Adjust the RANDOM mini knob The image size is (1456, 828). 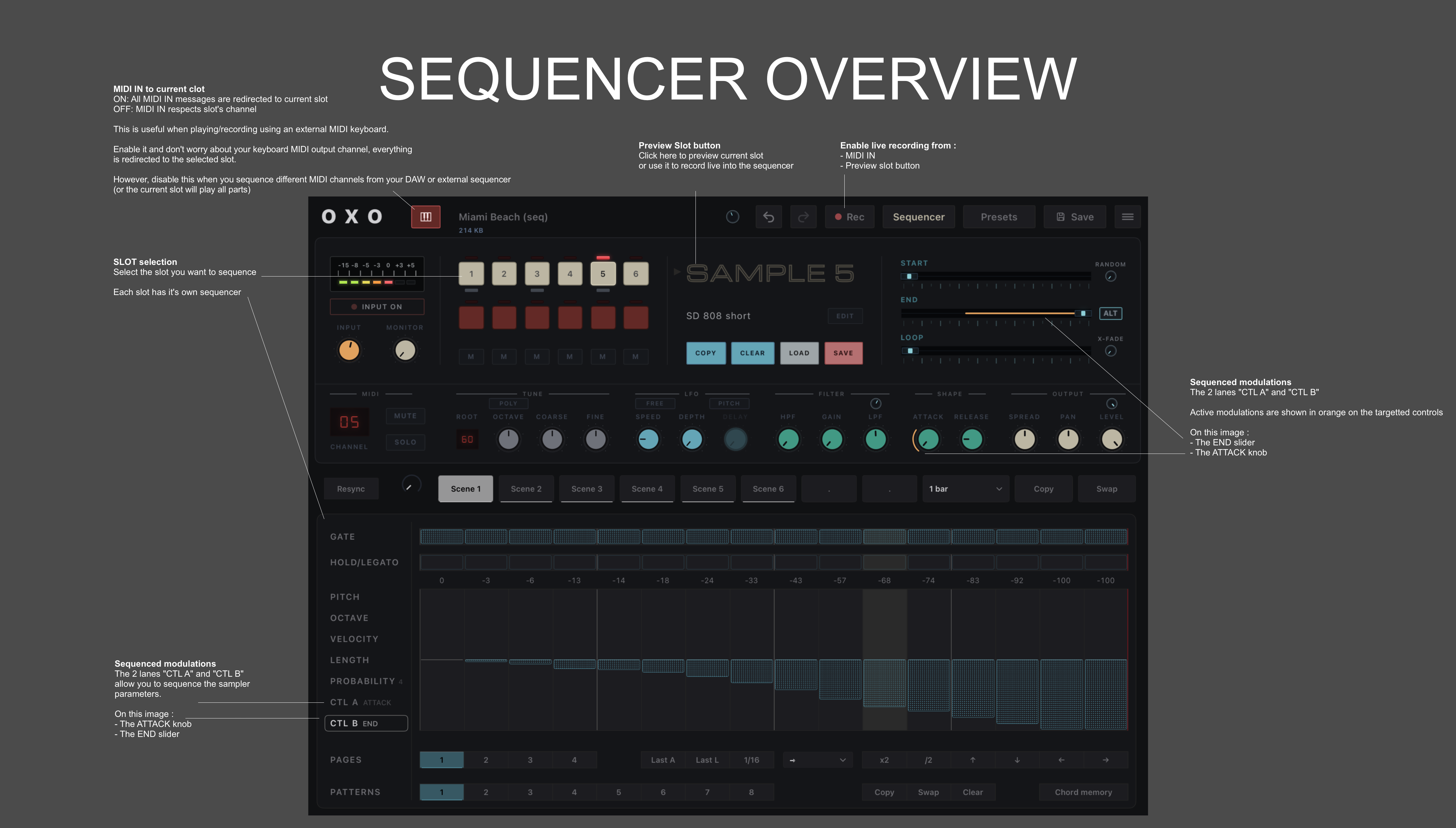(1110, 277)
